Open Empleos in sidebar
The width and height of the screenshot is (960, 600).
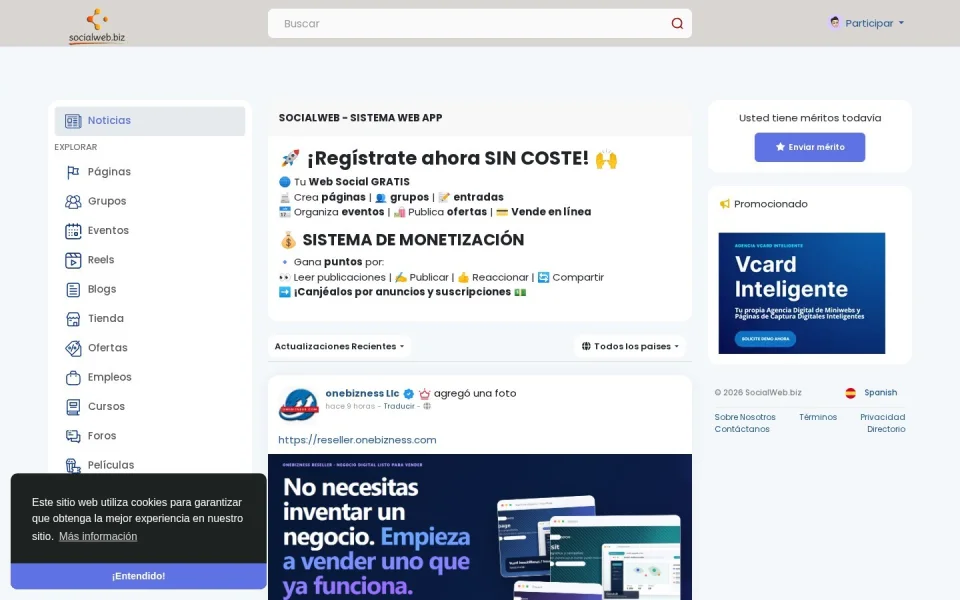tap(150, 378)
